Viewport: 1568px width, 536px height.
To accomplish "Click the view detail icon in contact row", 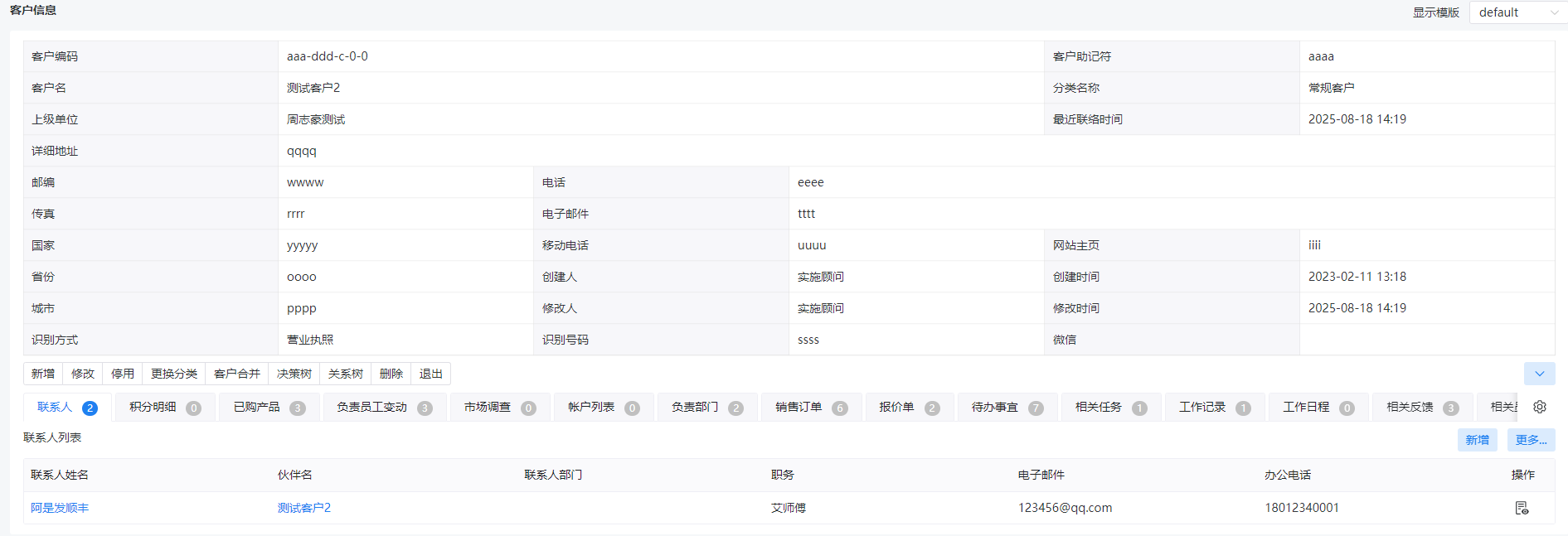I will coord(1522,508).
